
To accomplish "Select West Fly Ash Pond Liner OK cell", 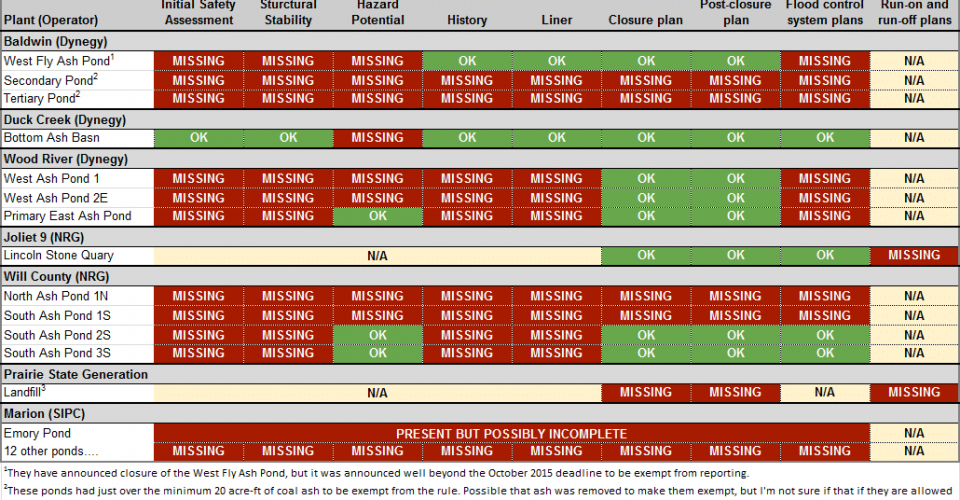I will tap(557, 61).
